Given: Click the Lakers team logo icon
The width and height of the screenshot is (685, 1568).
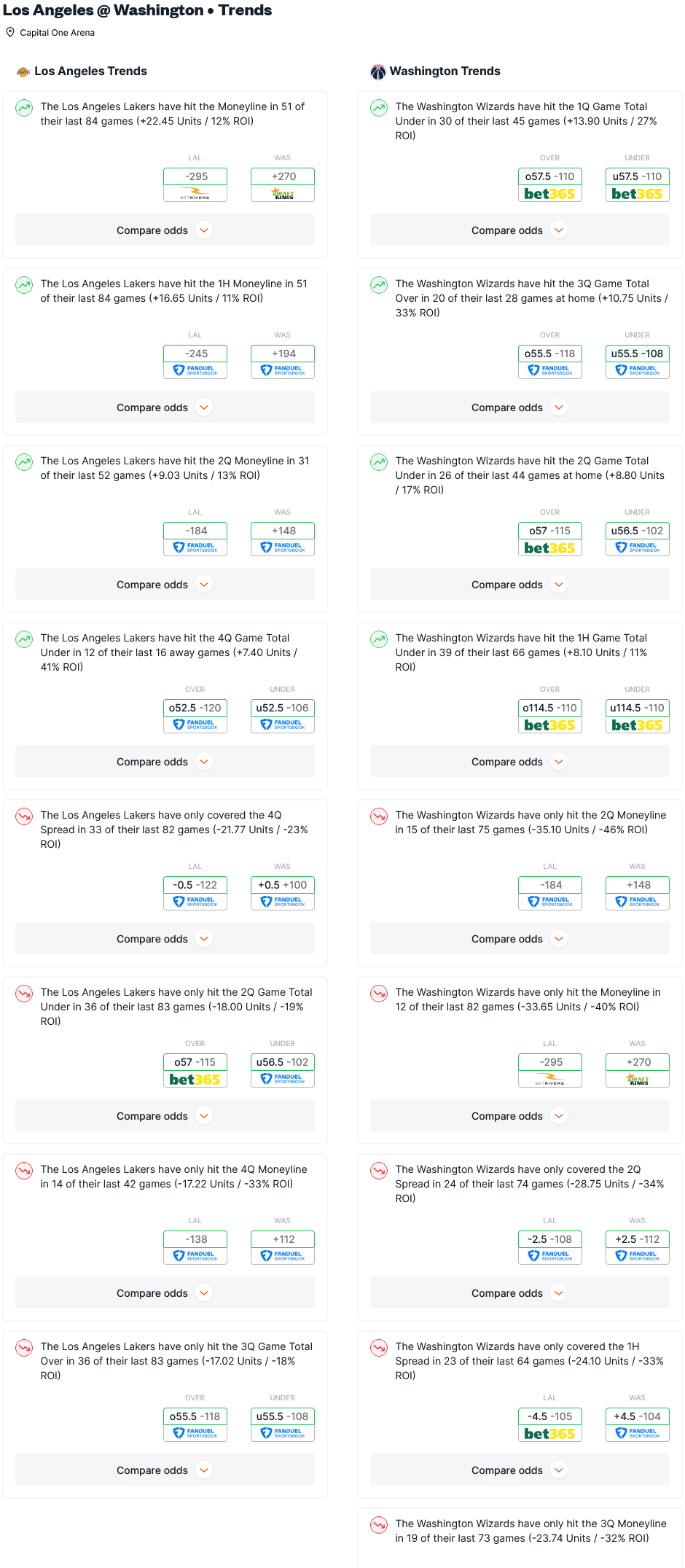Looking at the screenshot, I should point(23,71).
